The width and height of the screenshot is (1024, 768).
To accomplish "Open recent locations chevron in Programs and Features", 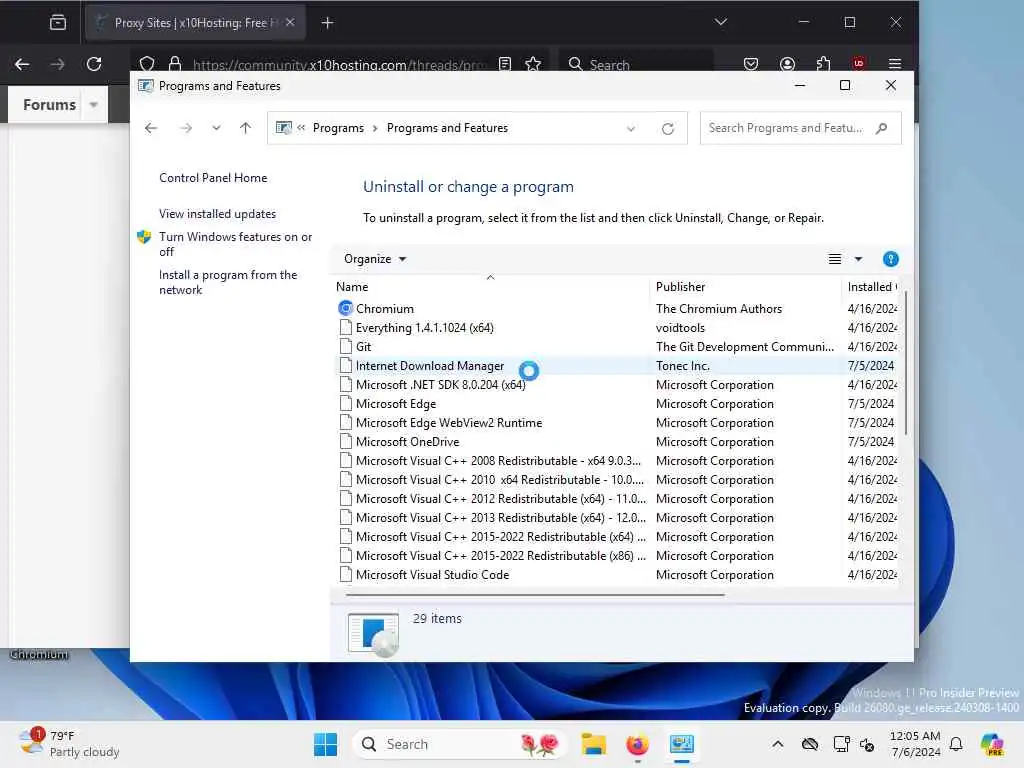I will click(x=216, y=128).
